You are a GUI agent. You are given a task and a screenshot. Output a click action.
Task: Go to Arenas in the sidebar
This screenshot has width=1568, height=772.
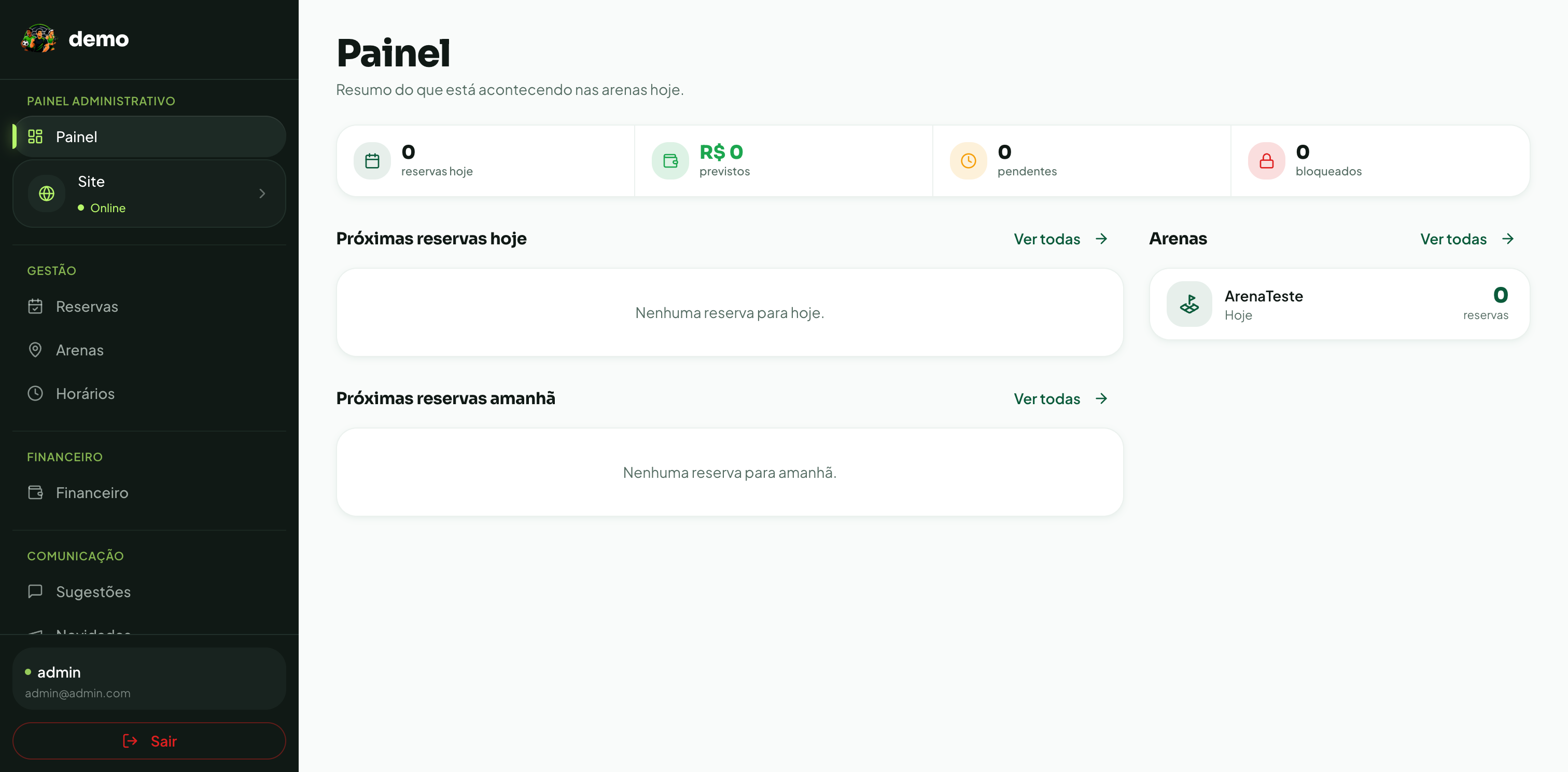[149, 350]
